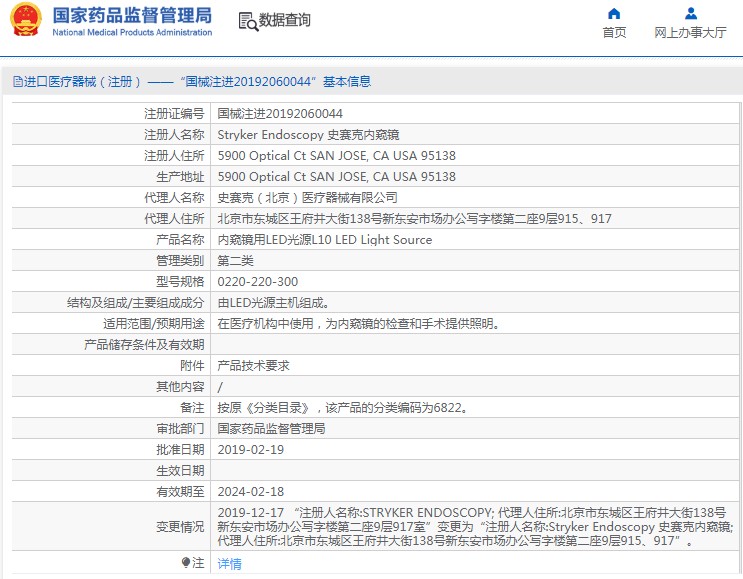The height and width of the screenshot is (579, 743).
Task: Click the 产品名称 label
Action: (x=180, y=240)
